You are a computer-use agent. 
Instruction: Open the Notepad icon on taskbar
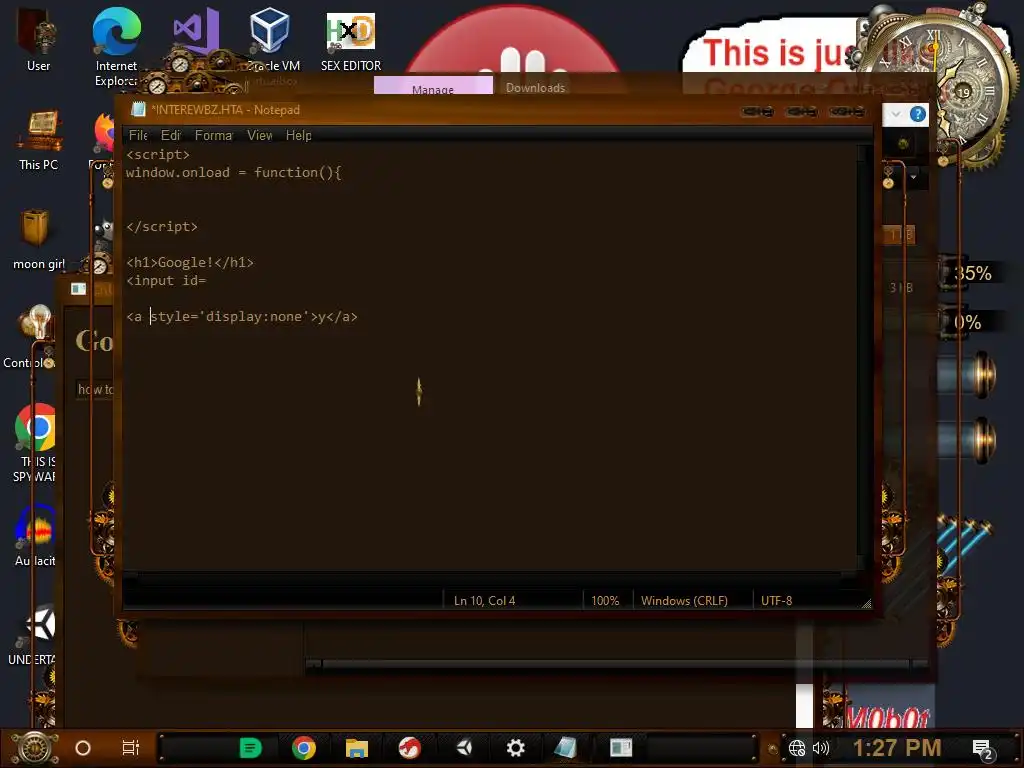point(566,748)
